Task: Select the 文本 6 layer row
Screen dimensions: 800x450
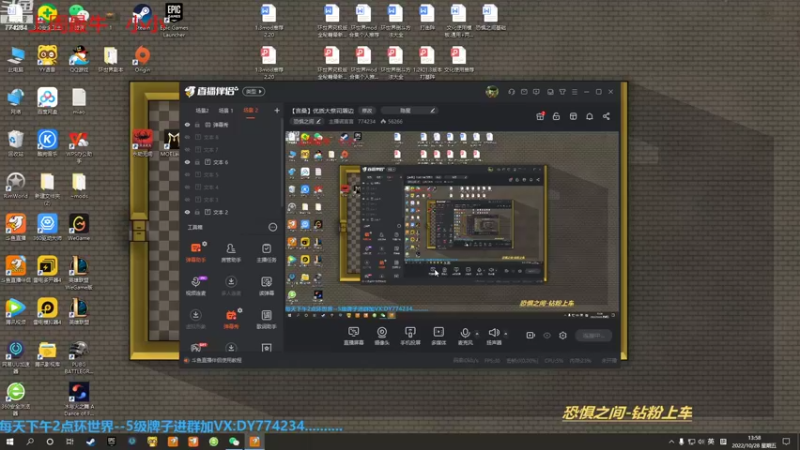Action: pyautogui.click(x=232, y=162)
